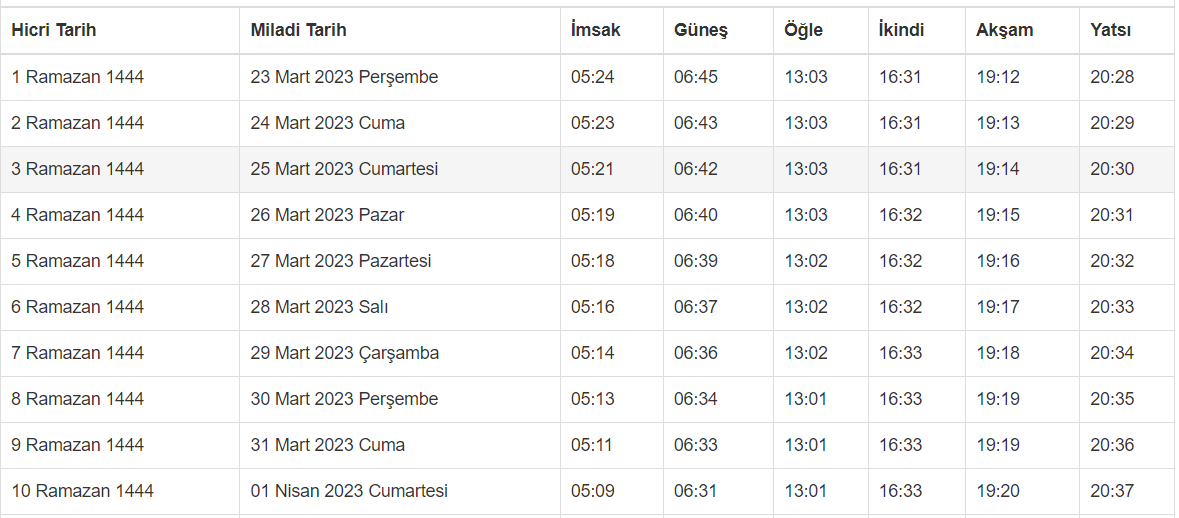Click the Miladi Tarih column header

pyautogui.click(x=298, y=30)
